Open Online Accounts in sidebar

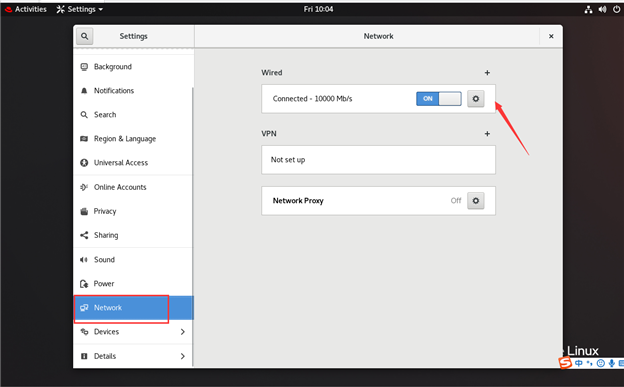click(x=133, y=187)
